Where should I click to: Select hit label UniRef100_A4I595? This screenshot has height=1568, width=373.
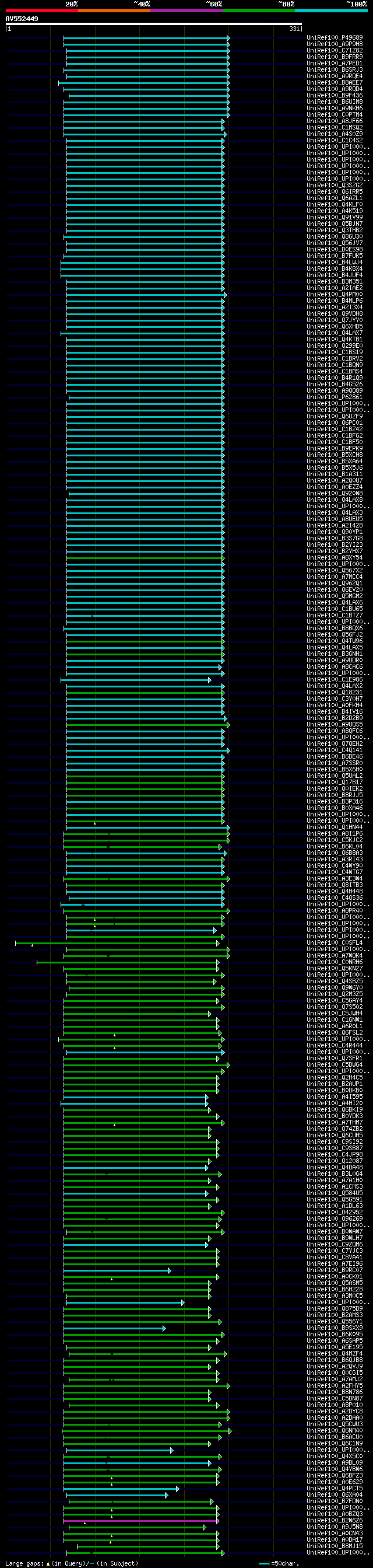335,1097
